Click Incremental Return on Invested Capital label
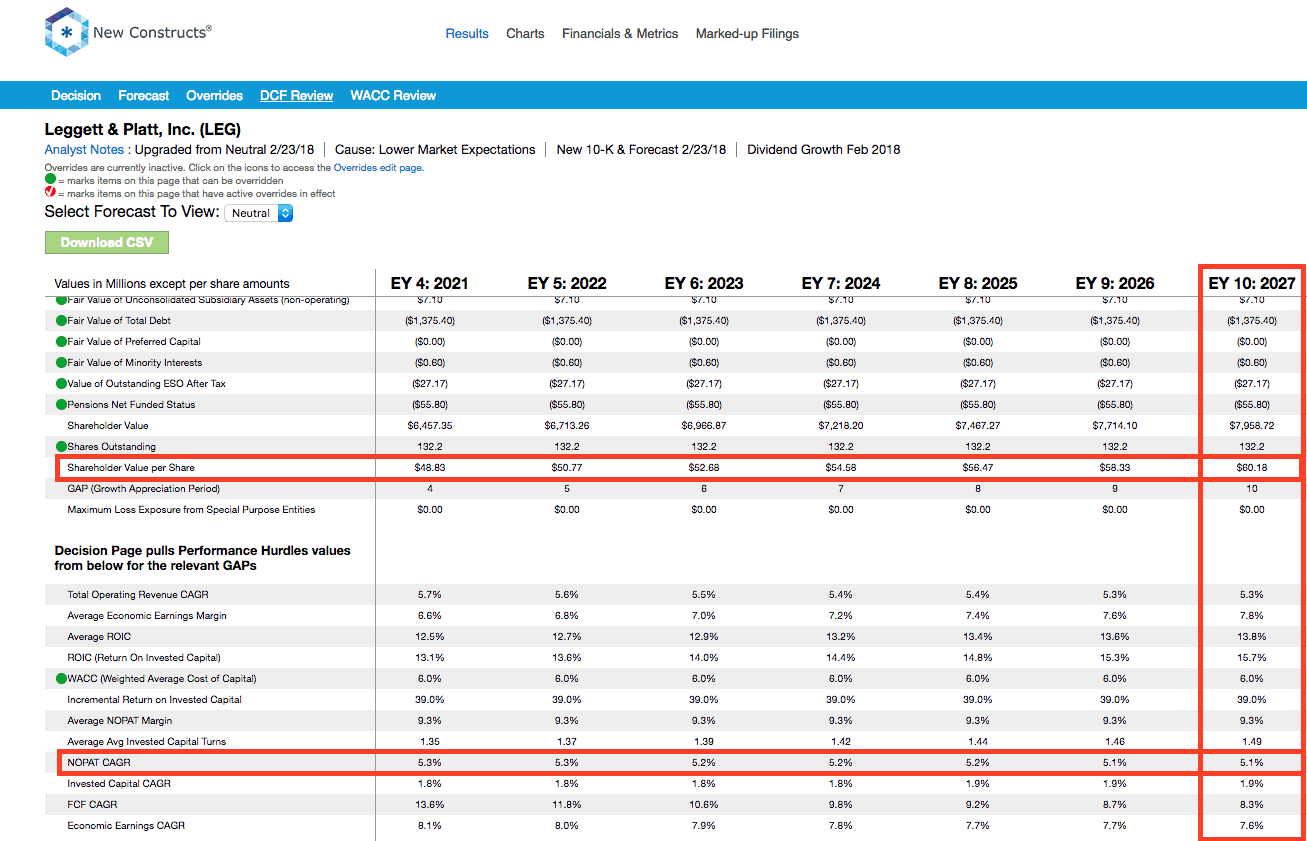 [x=154, y=700]
